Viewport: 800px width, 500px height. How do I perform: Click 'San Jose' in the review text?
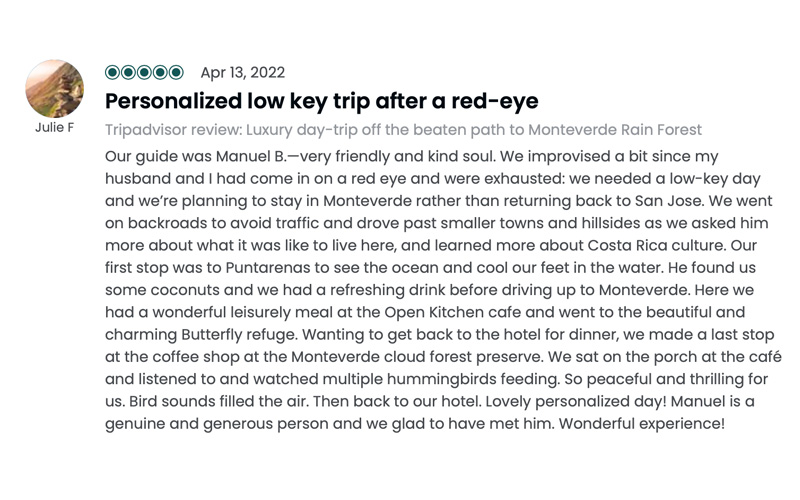[668, 201]
